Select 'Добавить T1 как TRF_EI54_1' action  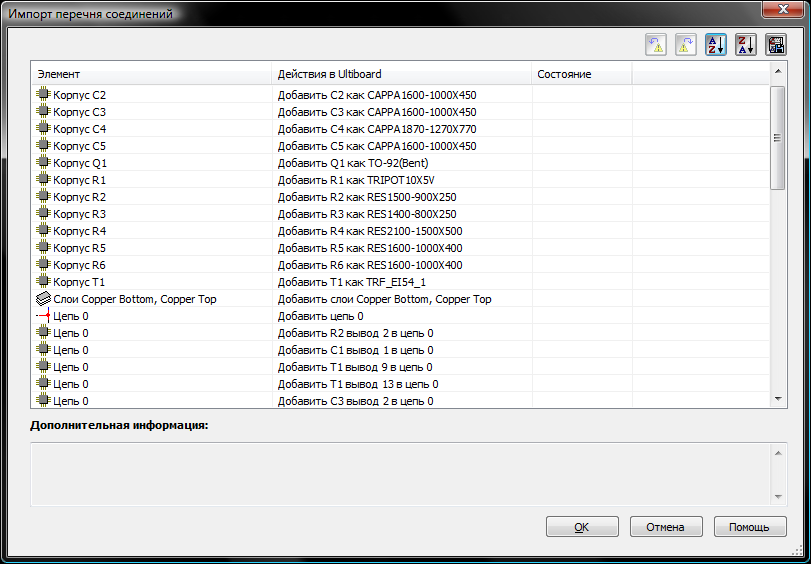tap(352, 283)
